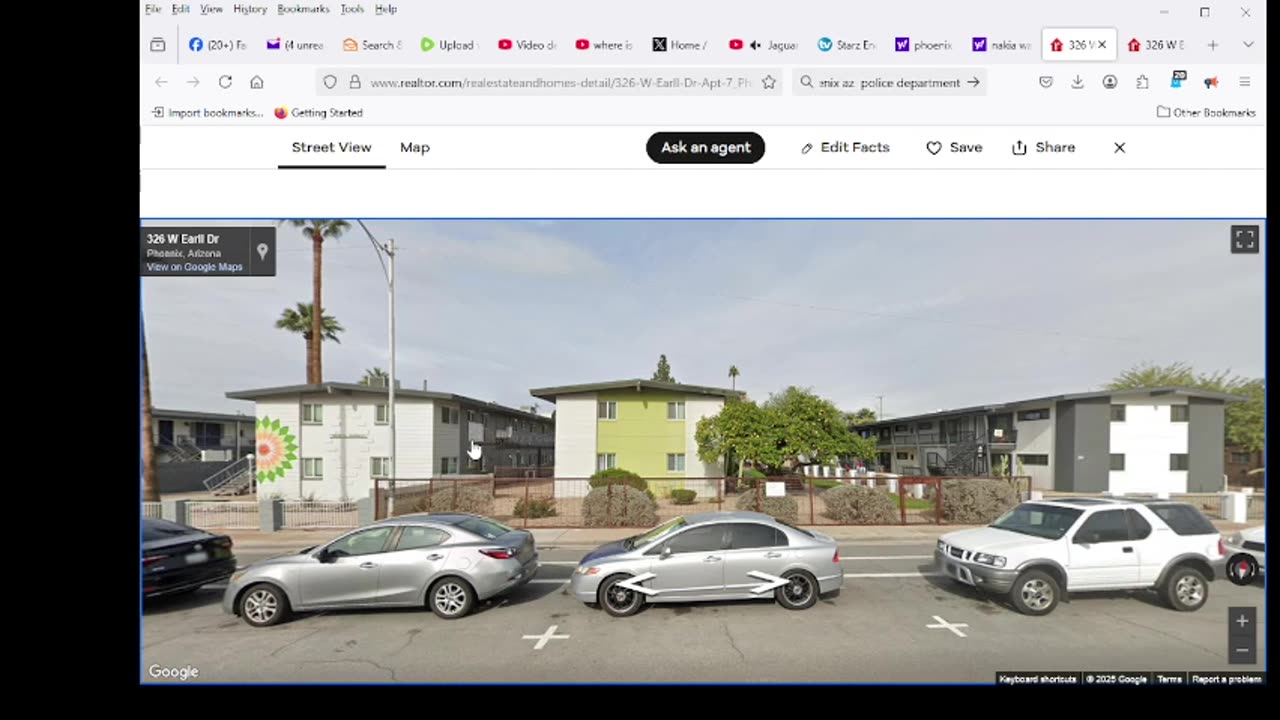Switch to the Search tab

(372, 45)
